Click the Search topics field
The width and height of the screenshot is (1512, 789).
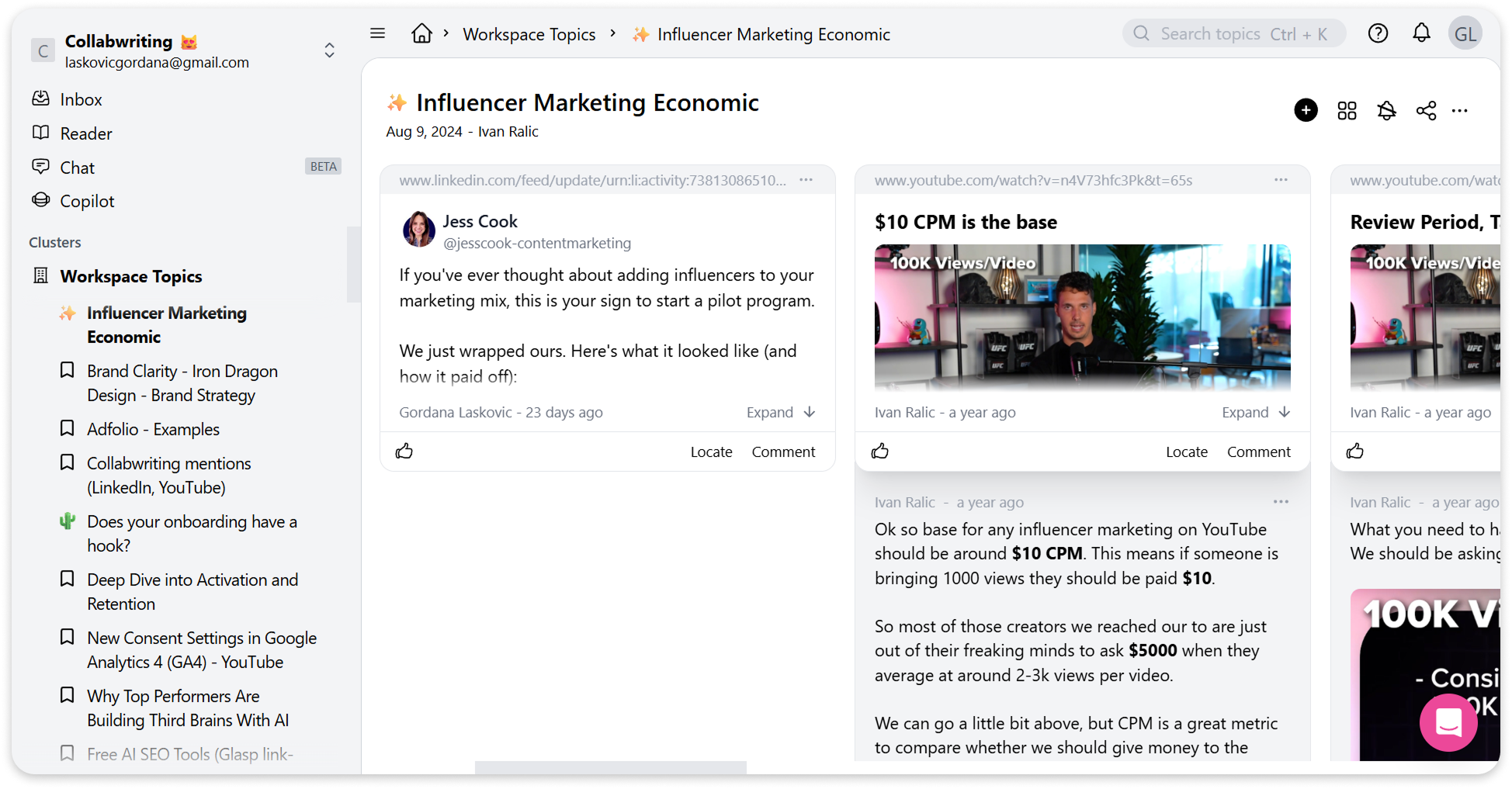(1233, 33)
